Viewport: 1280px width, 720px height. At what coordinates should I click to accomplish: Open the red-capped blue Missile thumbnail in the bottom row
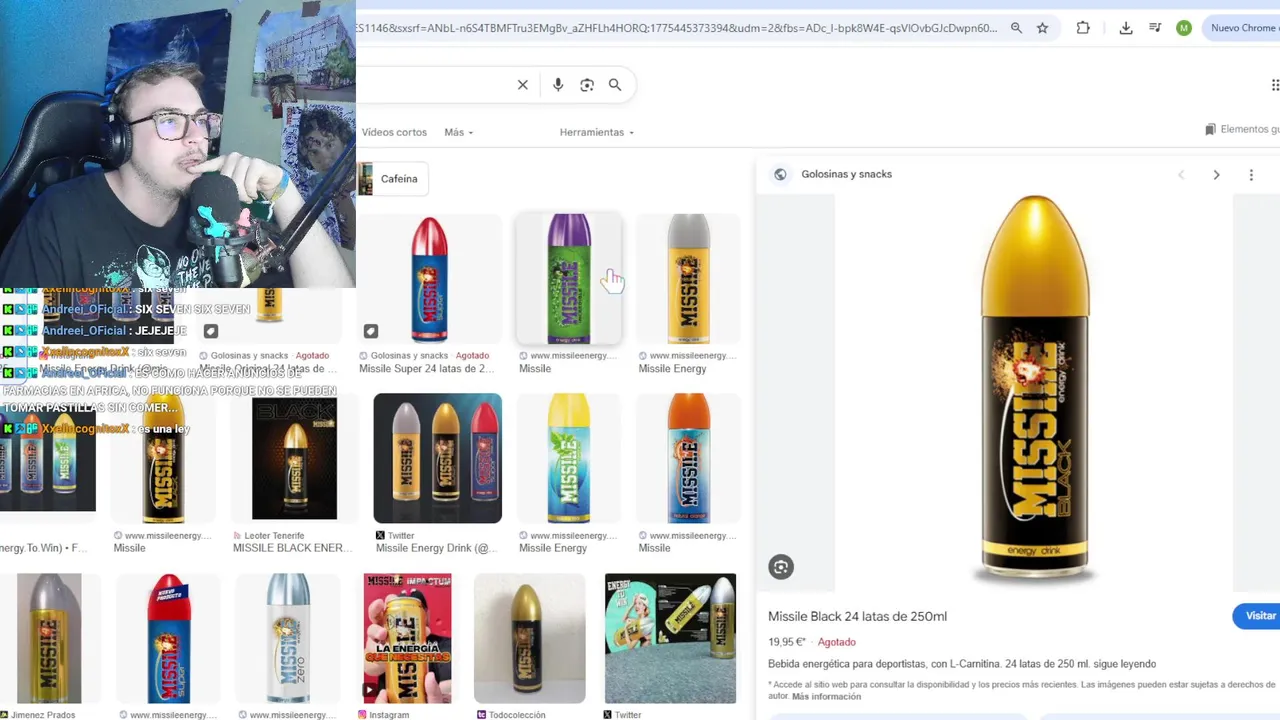click(x=168, y=638)
